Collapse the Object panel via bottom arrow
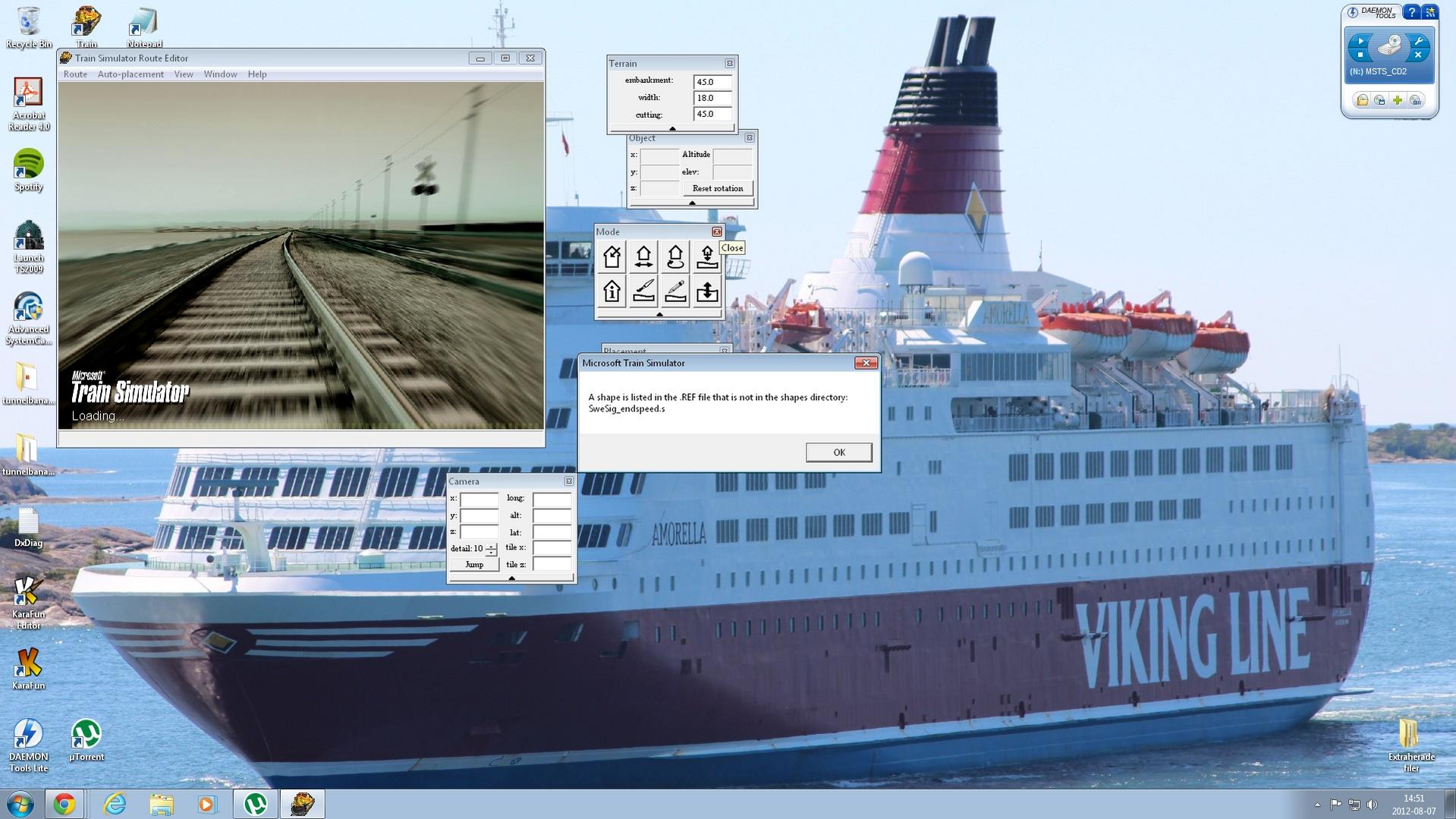This screenshot has height=819, width=1456. click(x=691, y=203)
